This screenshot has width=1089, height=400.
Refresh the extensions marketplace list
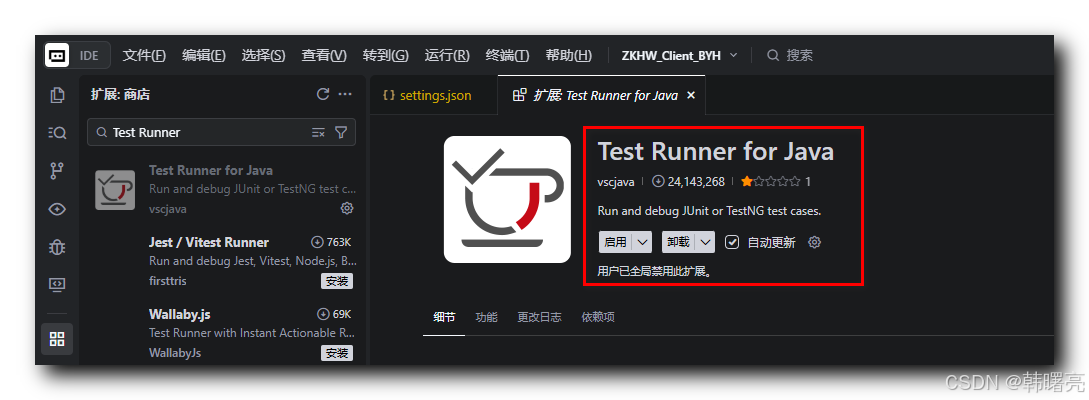tap(322, 94)
